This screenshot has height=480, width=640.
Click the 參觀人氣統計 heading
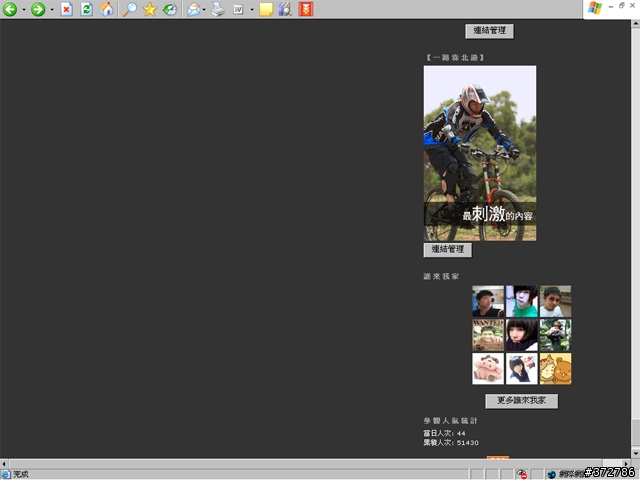[450, 420]
